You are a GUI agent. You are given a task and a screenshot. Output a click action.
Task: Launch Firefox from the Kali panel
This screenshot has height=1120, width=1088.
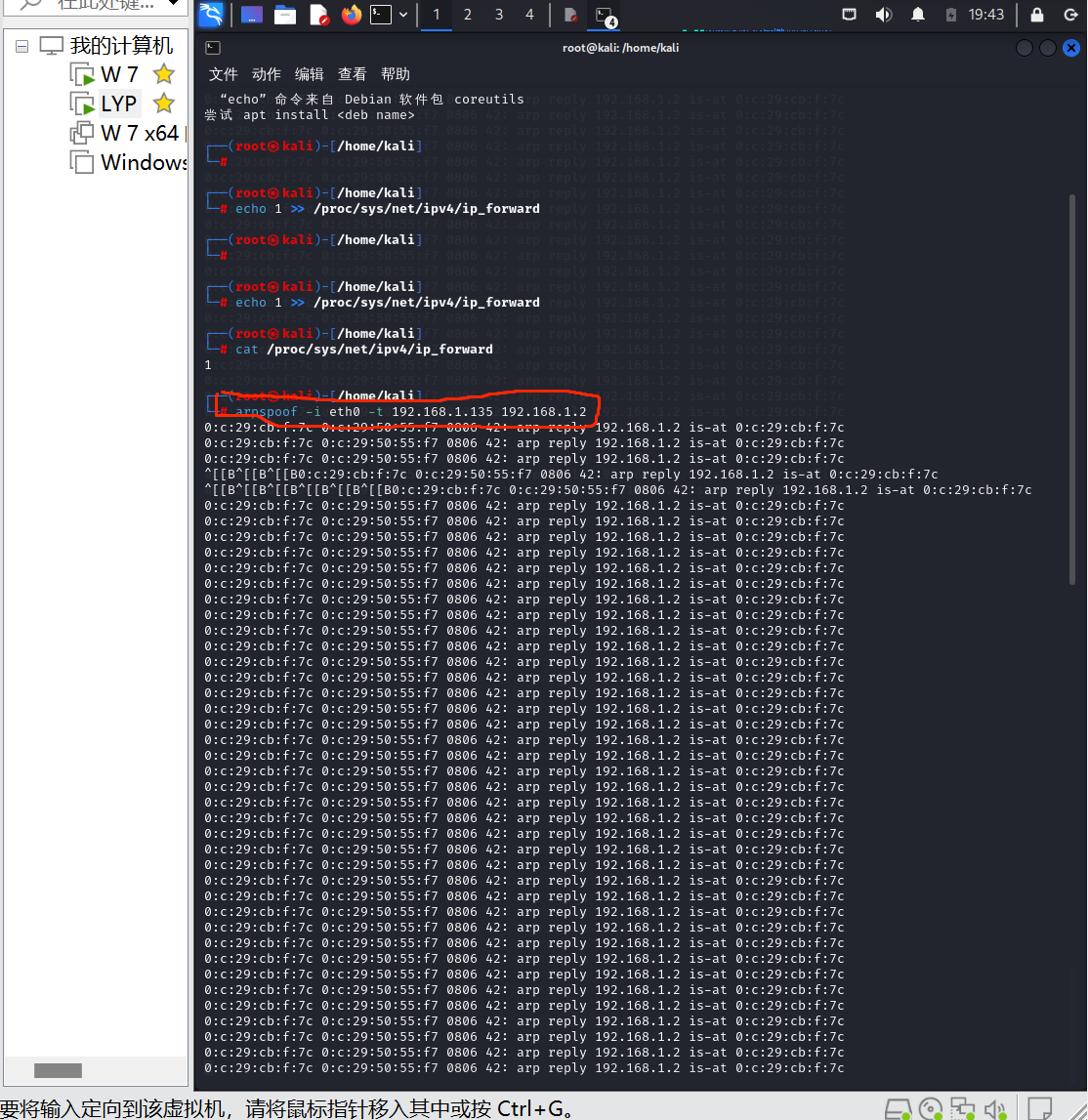click(x=352, y=15)
